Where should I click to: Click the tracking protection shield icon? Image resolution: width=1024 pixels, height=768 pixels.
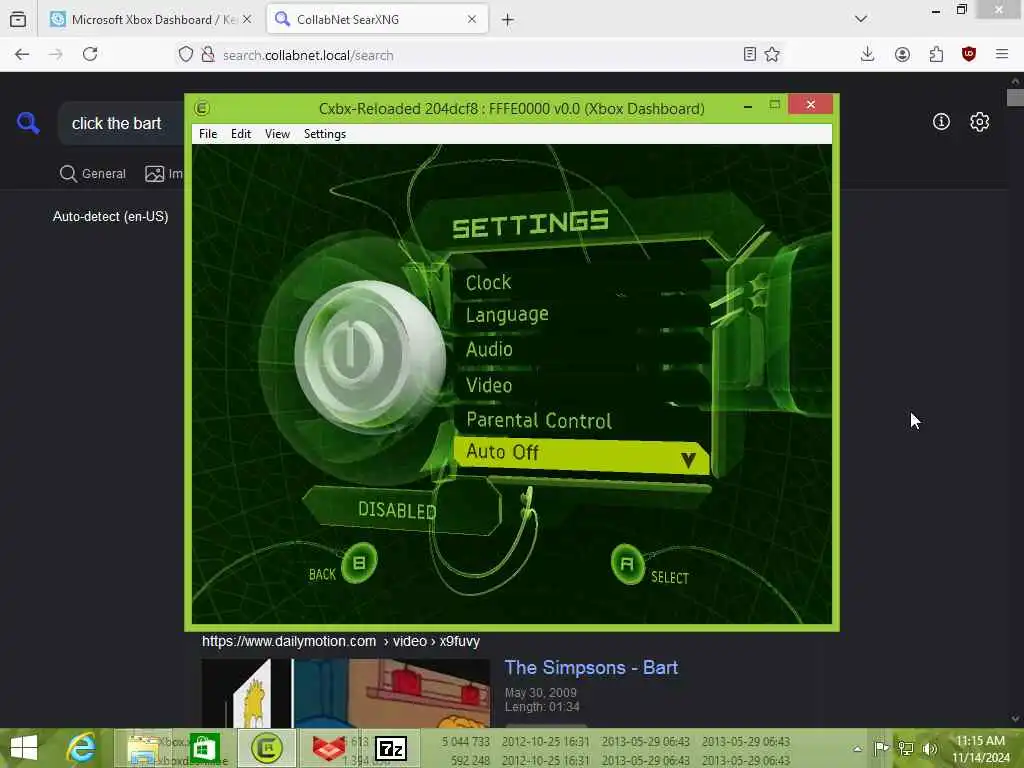pos(185,55)
